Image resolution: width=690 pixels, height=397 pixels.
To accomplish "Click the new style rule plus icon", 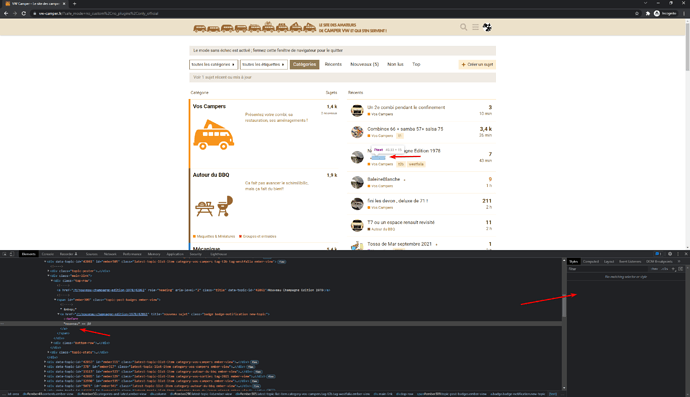I will (x=673, y=269).
